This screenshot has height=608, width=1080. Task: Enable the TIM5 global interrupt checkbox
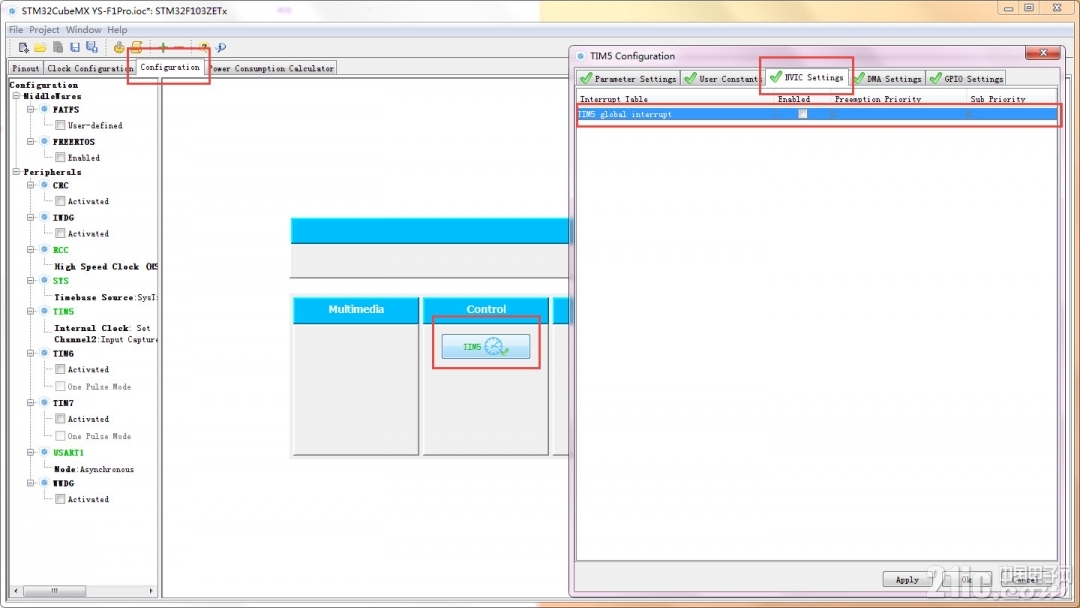pos(802,114)
